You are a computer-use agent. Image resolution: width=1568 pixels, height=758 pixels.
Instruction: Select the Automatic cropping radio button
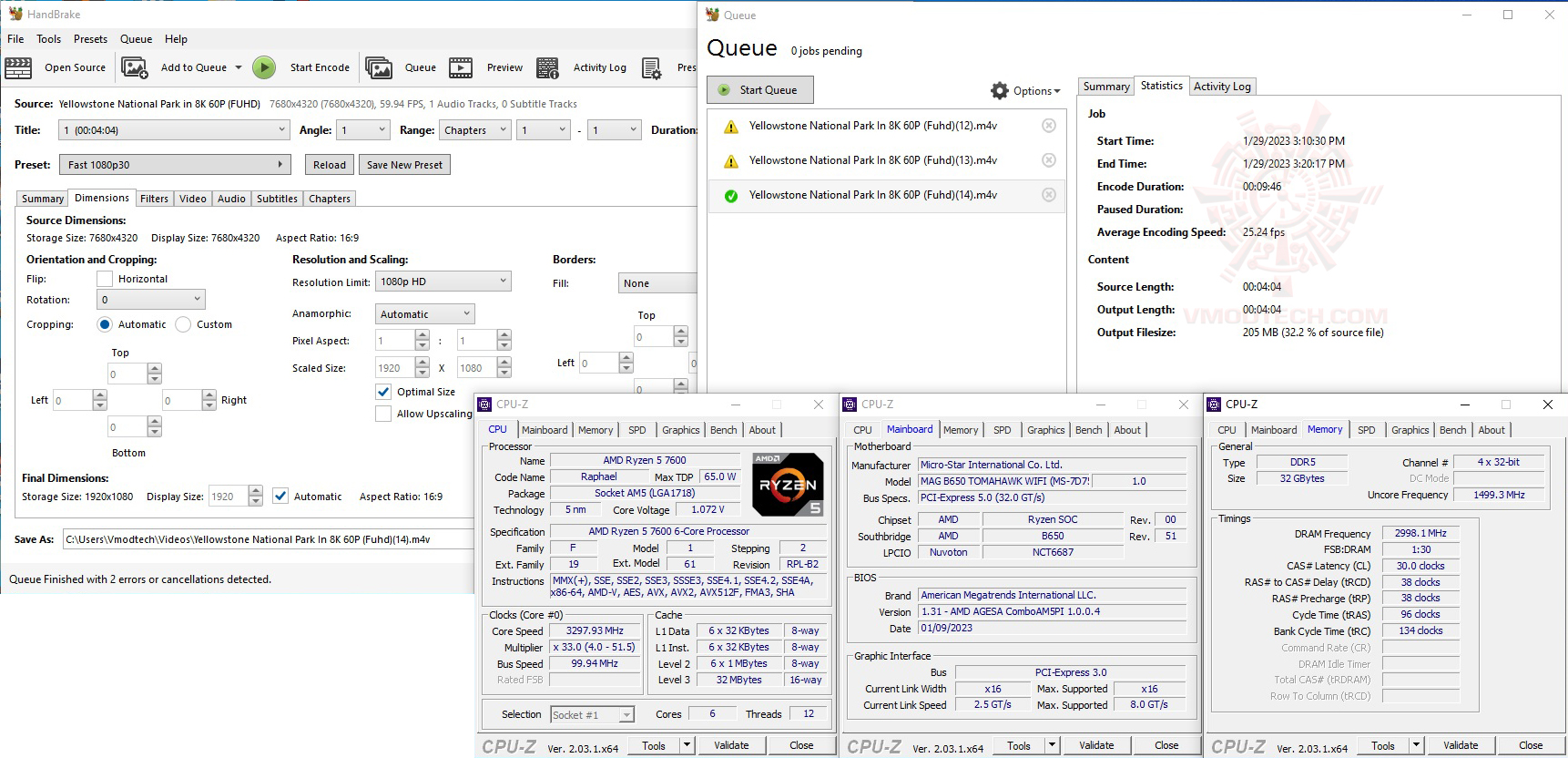(105, 325)
